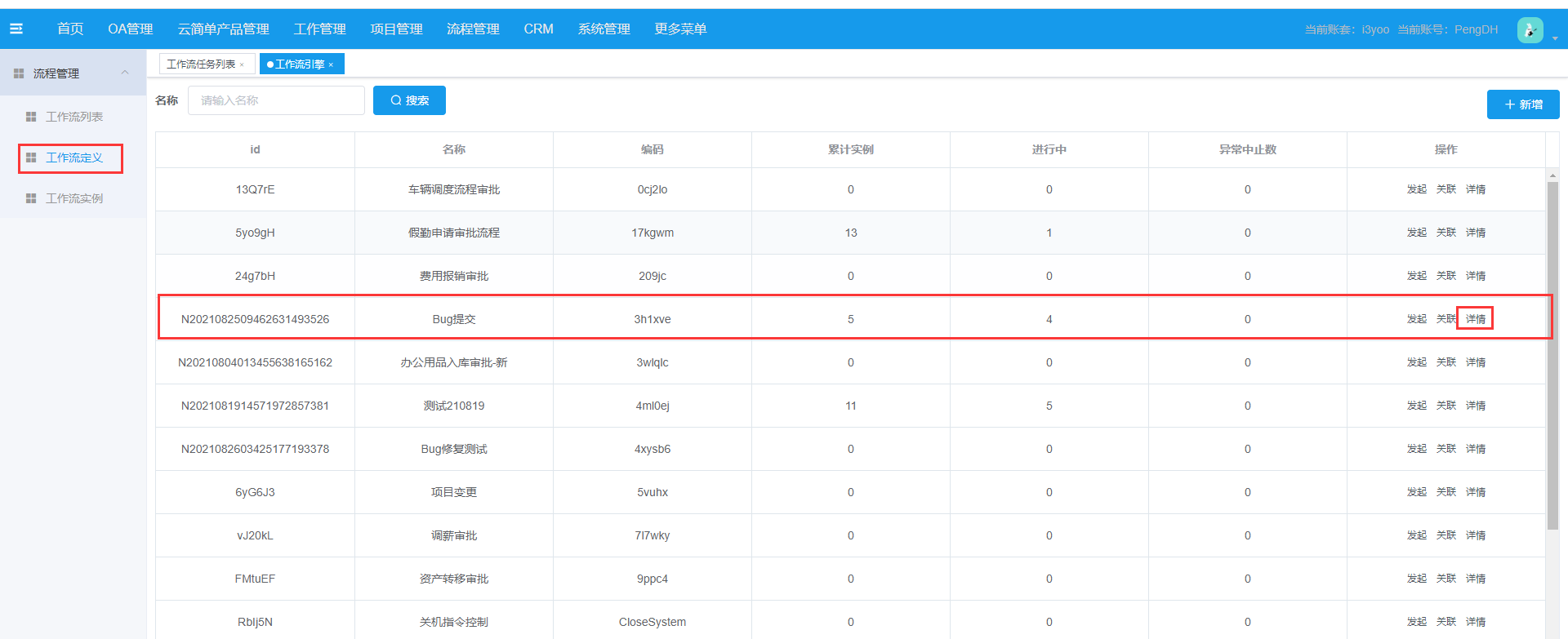Click grid icon beside 流程管理
1568x639 pixels.
click(19, 73)
